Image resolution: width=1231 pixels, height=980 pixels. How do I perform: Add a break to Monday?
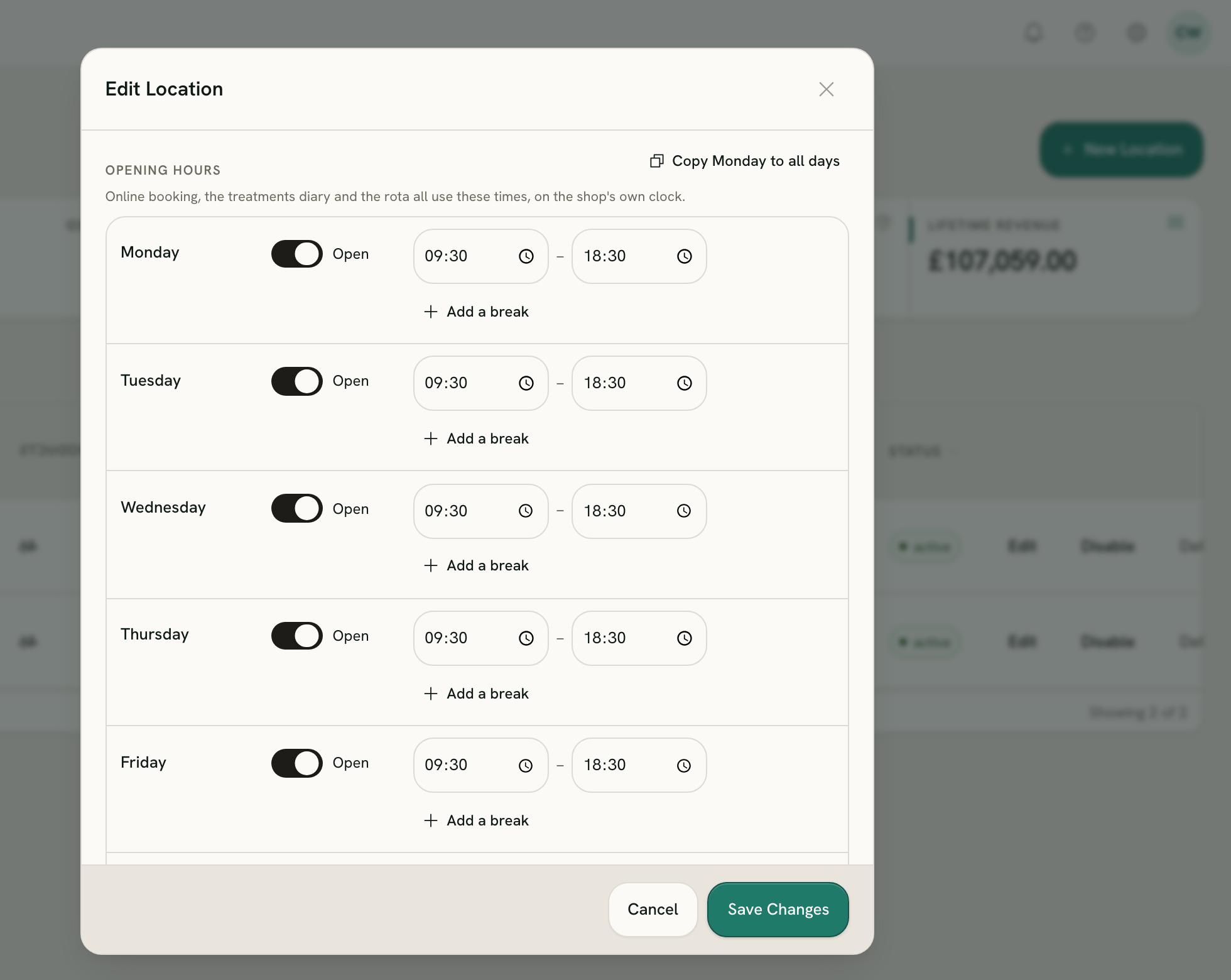pos(477,312)
